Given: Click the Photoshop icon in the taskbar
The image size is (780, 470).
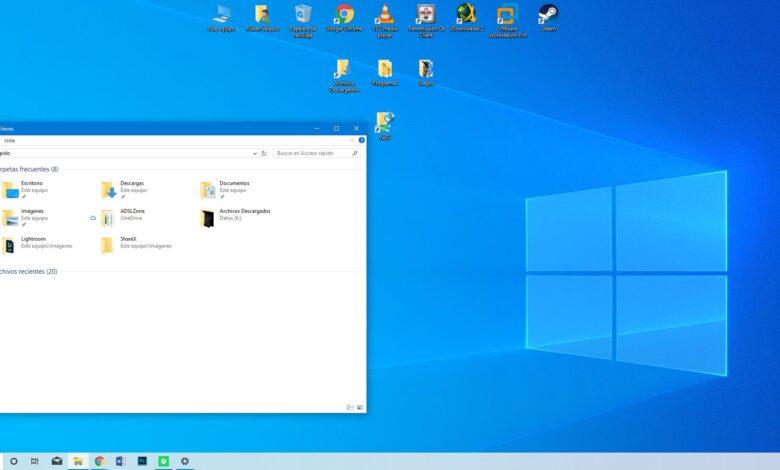Looking at the screenshot, I should coord(143,461).
